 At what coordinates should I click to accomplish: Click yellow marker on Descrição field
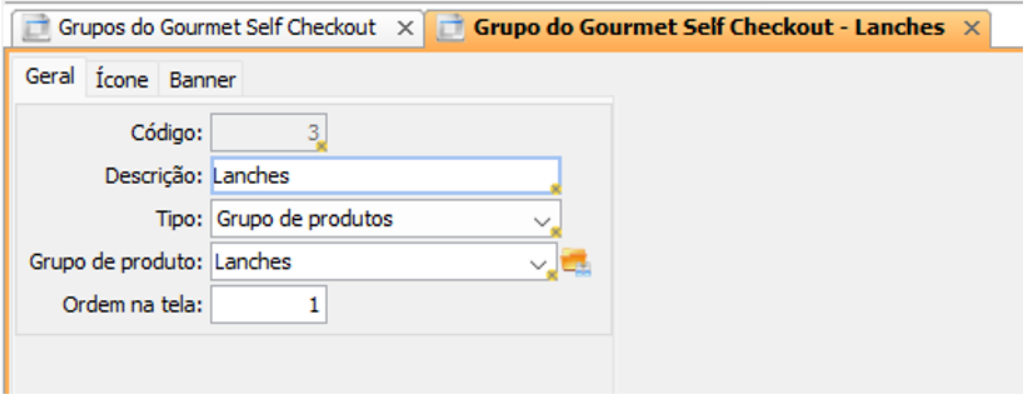click(555, 189)
